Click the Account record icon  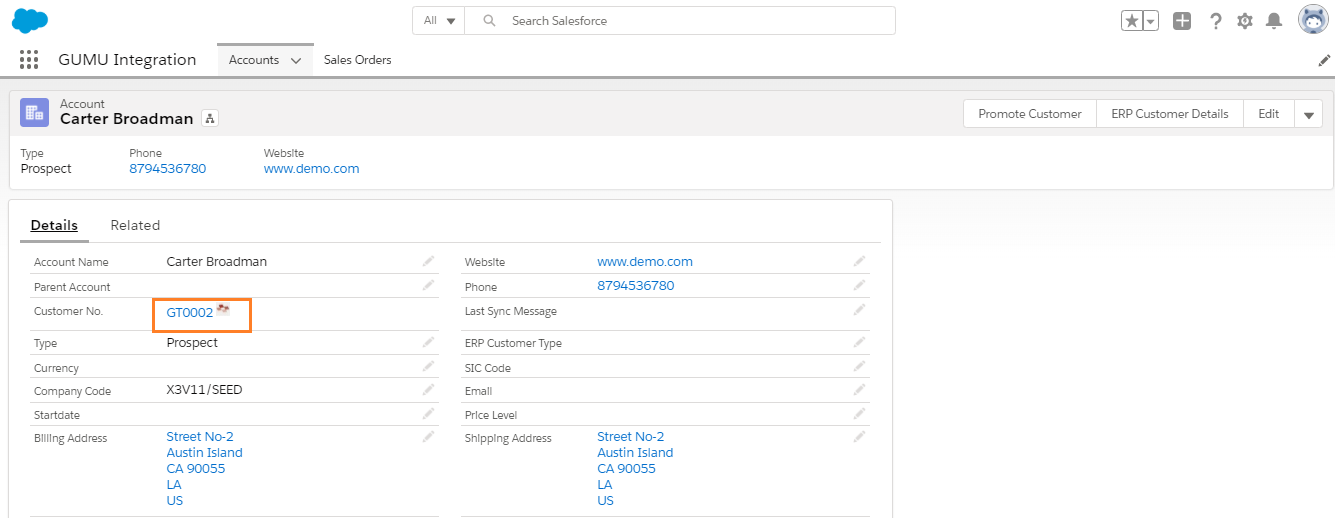[35, 113]
